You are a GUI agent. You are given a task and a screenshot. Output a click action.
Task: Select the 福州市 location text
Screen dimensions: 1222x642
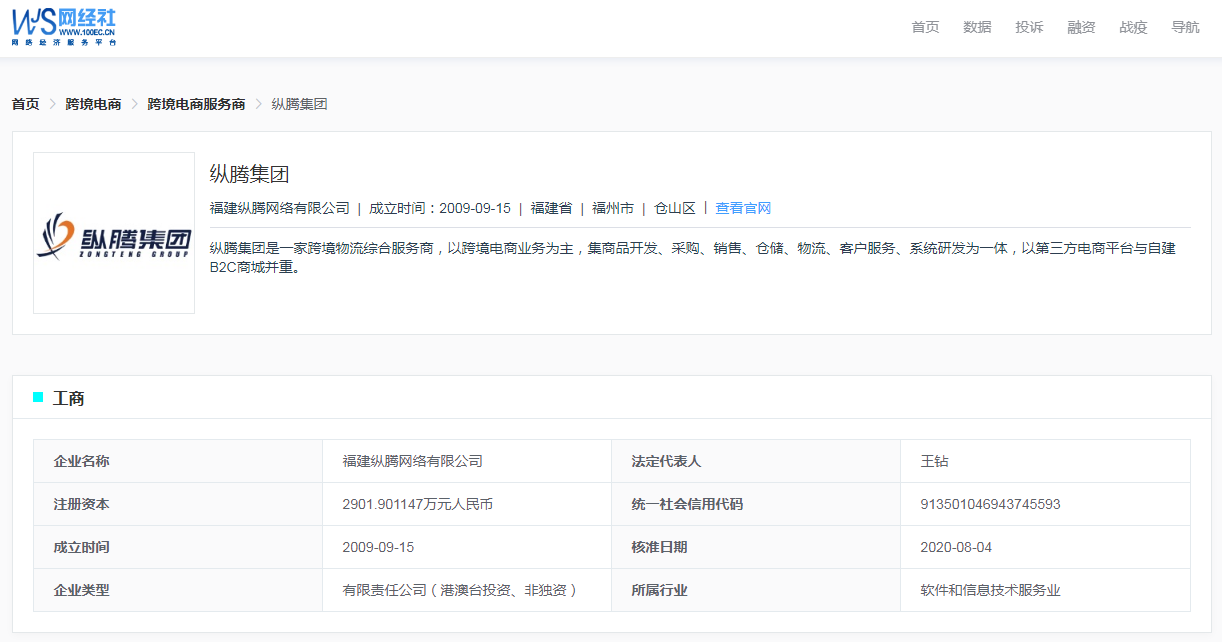tap(613, 208)
